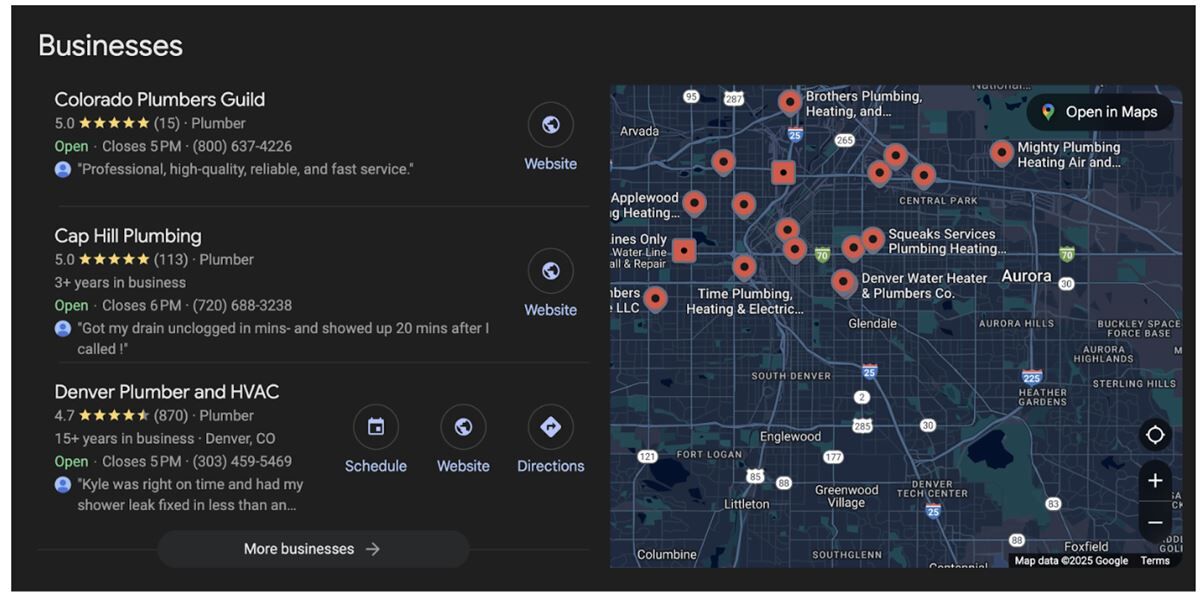The image size is (1200, 592).
Task: Click phone number (800) 637-4226
Action: click(242, 146)
